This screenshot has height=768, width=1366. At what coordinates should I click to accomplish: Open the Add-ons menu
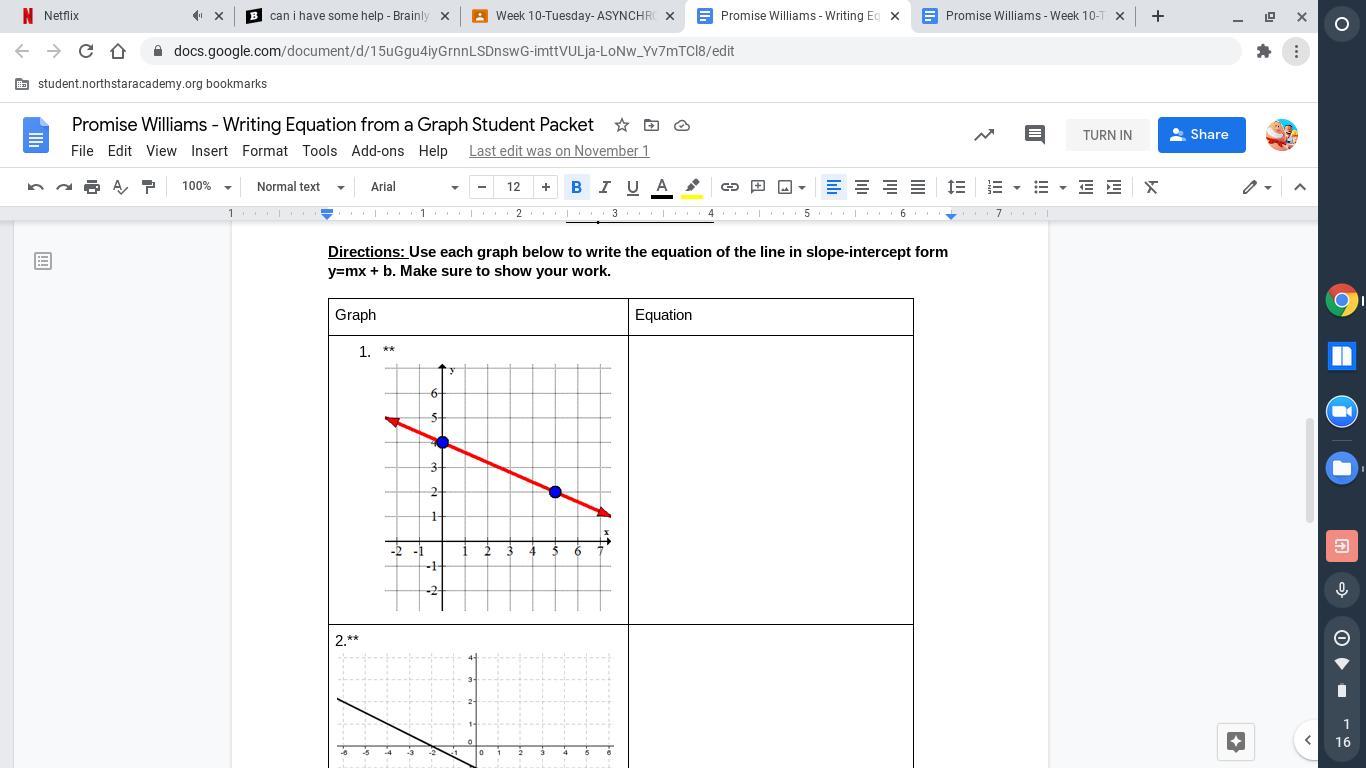[x=378, y=151]
